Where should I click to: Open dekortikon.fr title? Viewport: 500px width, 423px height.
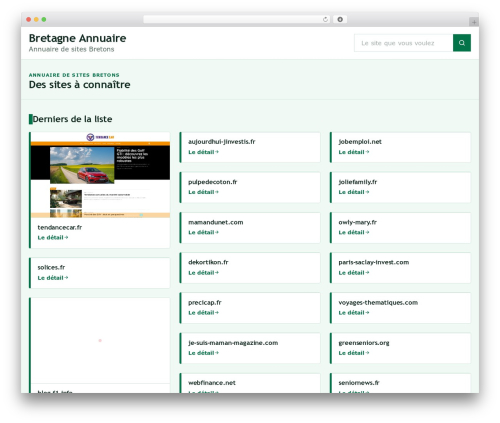click(x=208, y=262)
